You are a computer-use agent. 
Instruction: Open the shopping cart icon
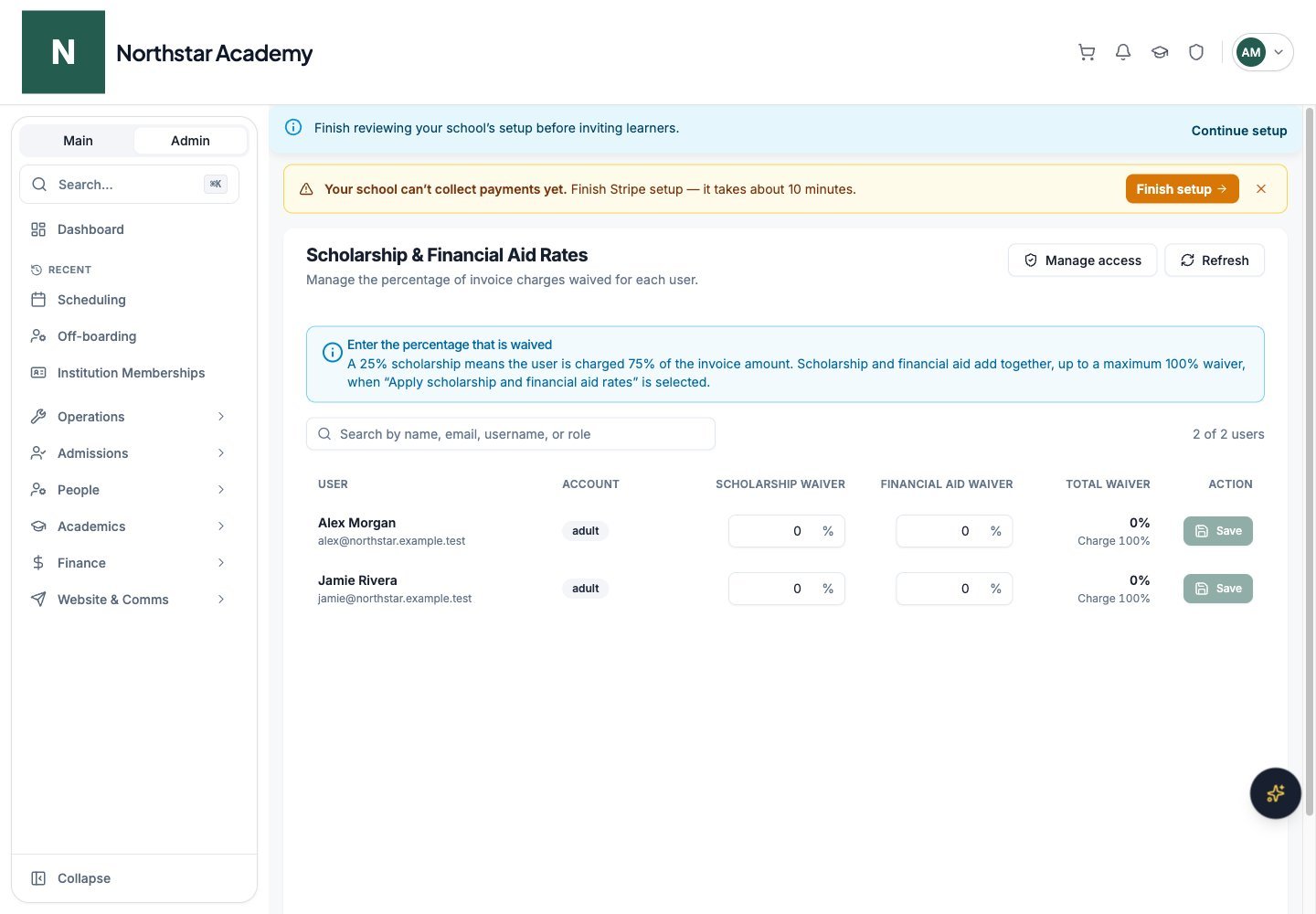point(1087,52)
